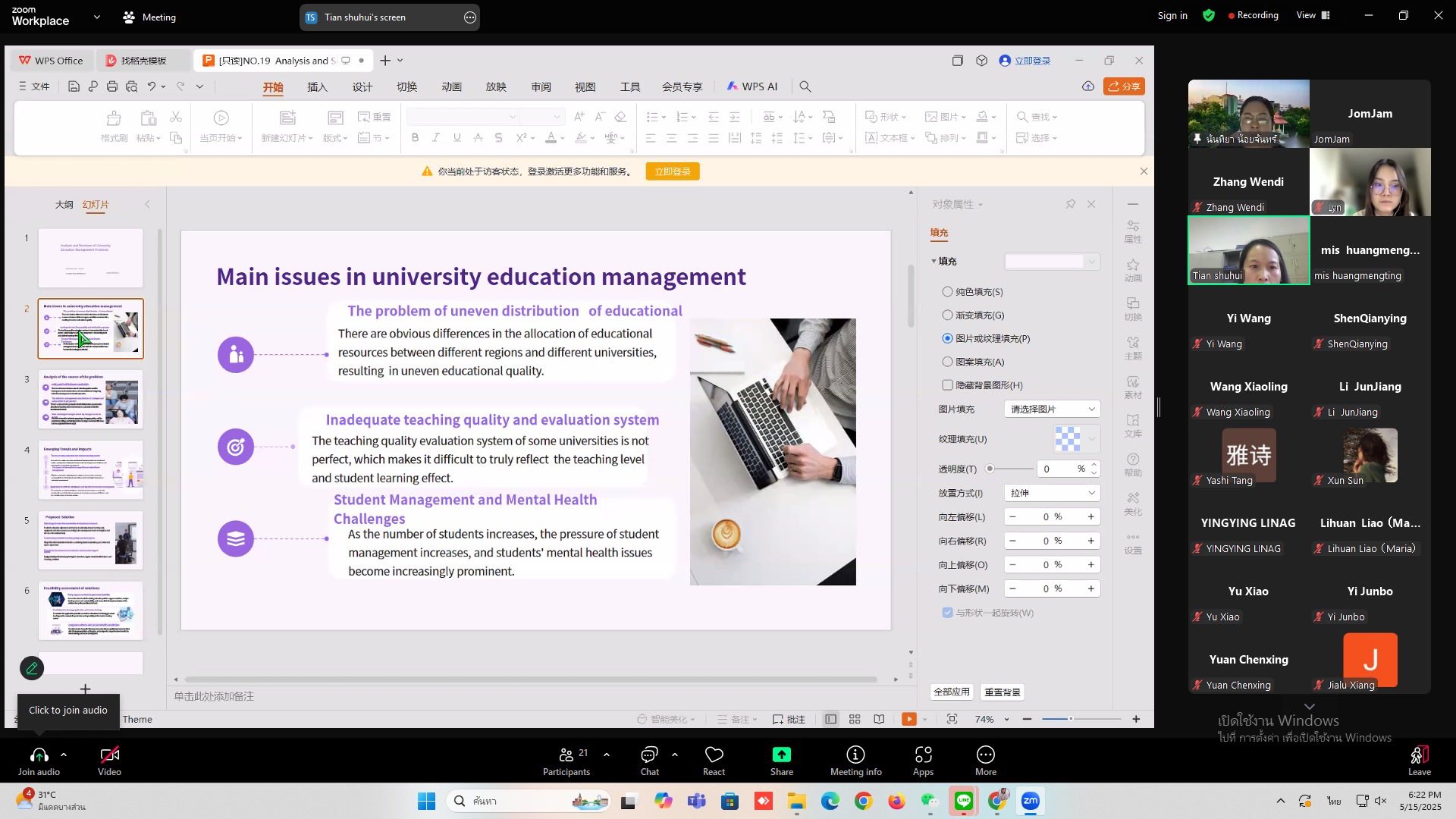Pin the object properties panel
The width and height of the screenshot is (1456, 819).
coord(1071,204)
